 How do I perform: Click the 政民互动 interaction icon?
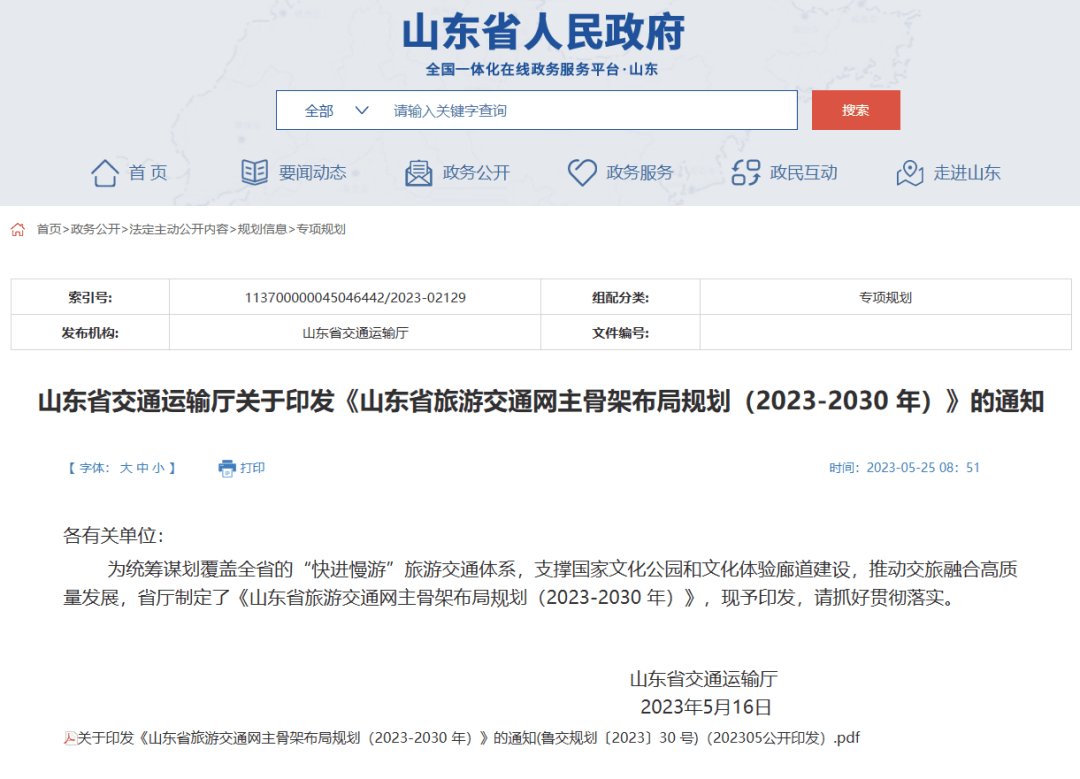pos(746,173)
